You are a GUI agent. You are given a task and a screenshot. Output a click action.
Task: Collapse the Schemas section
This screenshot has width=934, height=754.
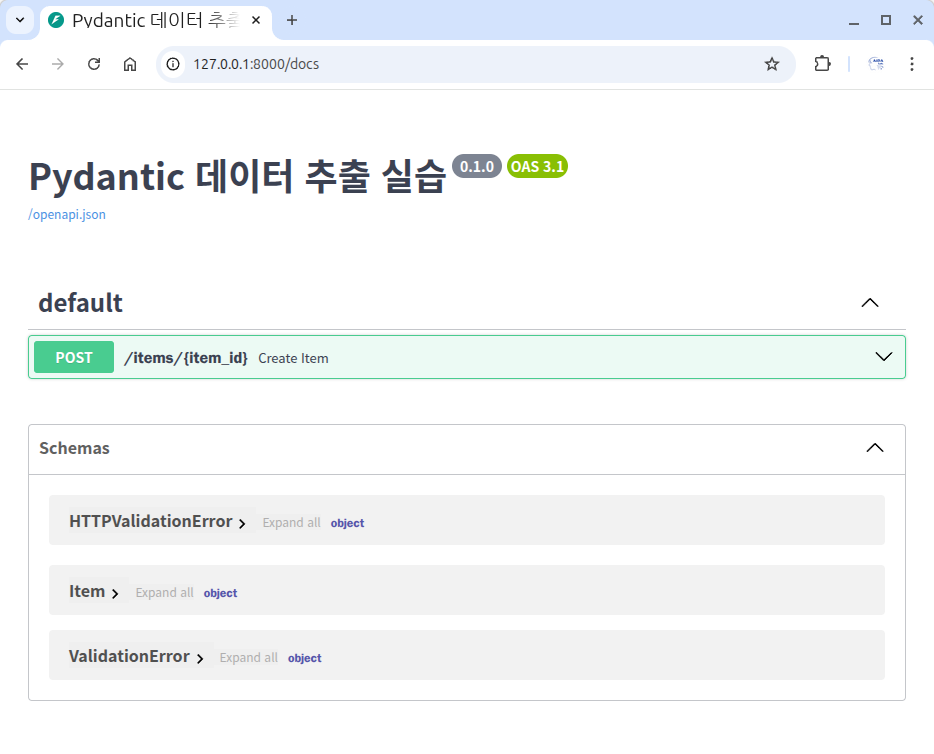coord(874,448)
